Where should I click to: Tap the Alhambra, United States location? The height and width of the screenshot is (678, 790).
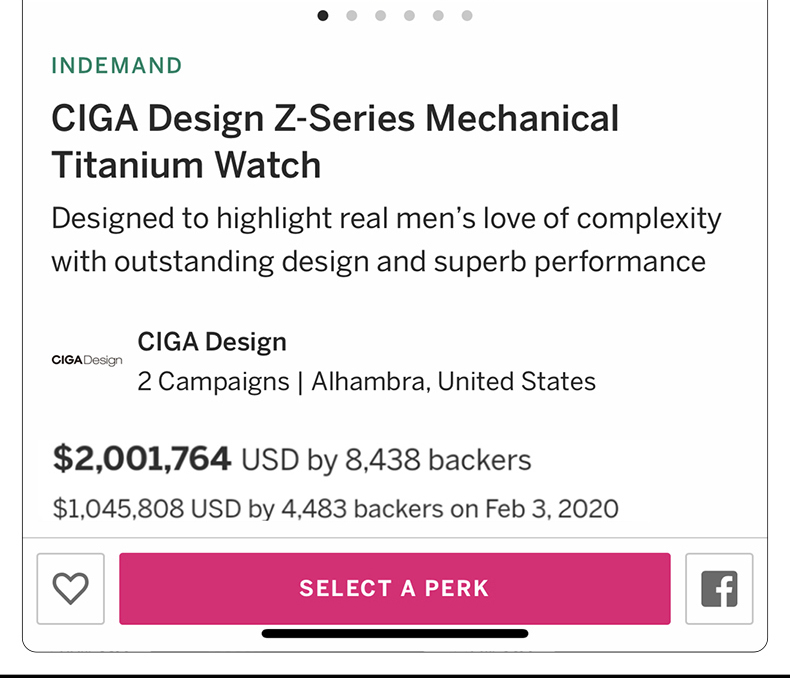click(453, 382)
